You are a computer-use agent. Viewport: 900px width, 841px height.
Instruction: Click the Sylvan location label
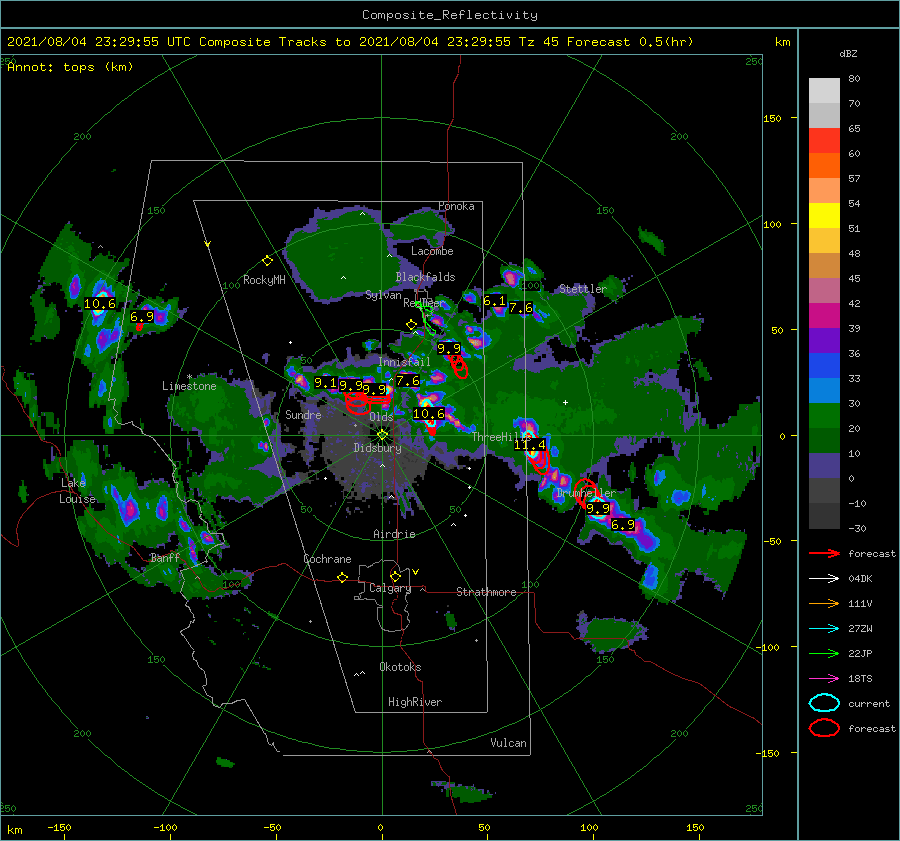pos(383,295)
